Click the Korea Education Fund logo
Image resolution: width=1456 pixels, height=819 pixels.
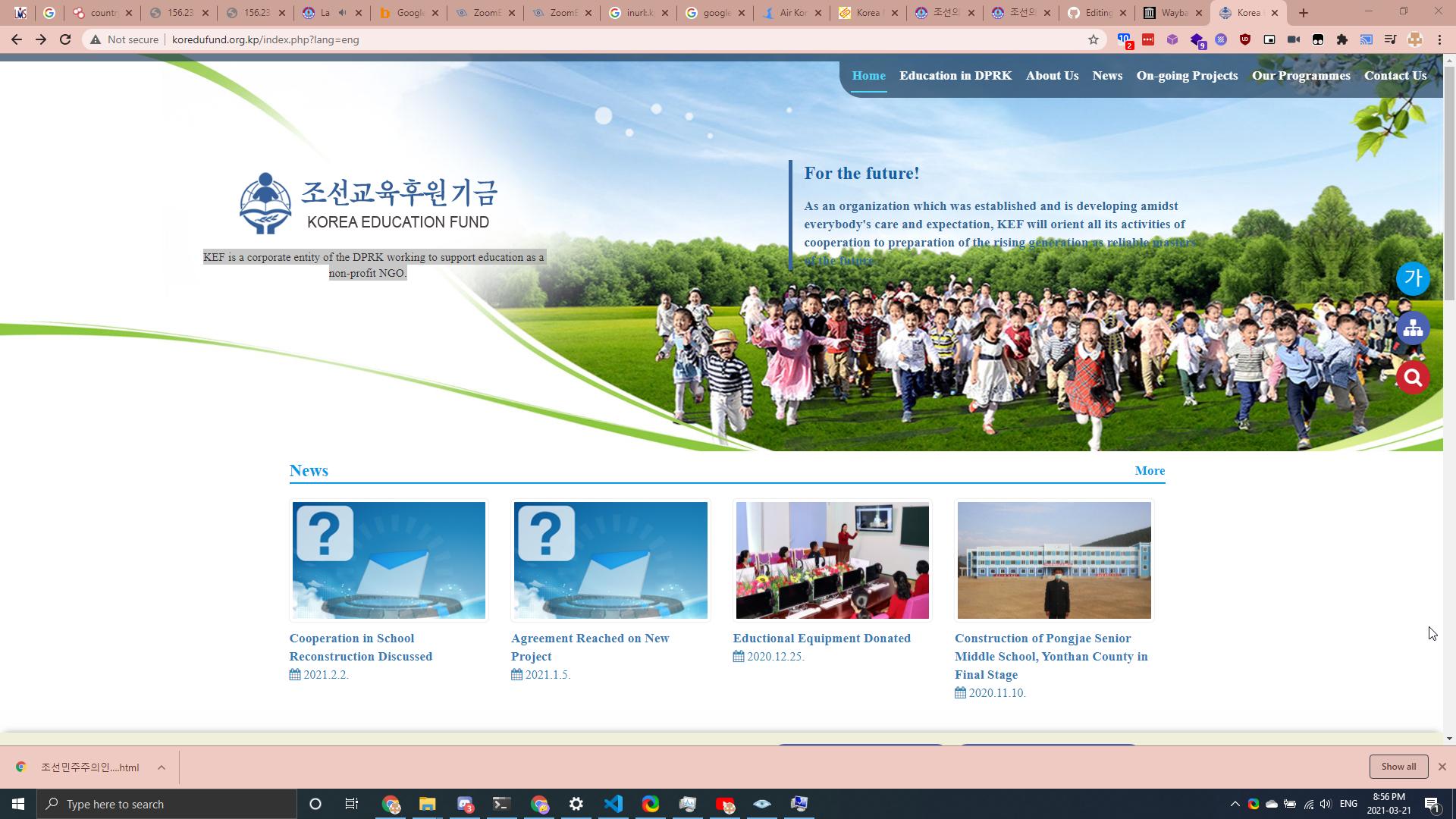tap(369, 203)
